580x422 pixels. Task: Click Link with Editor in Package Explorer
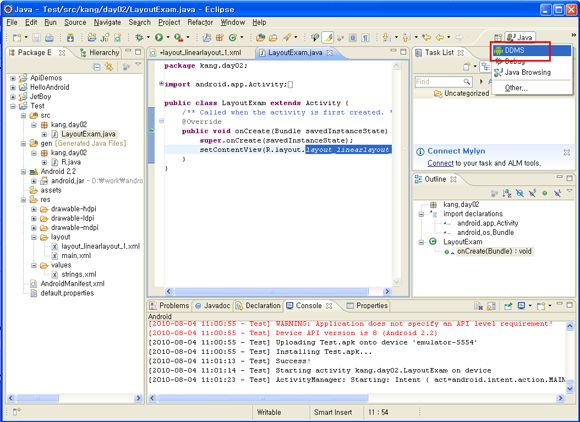(109, 67)
